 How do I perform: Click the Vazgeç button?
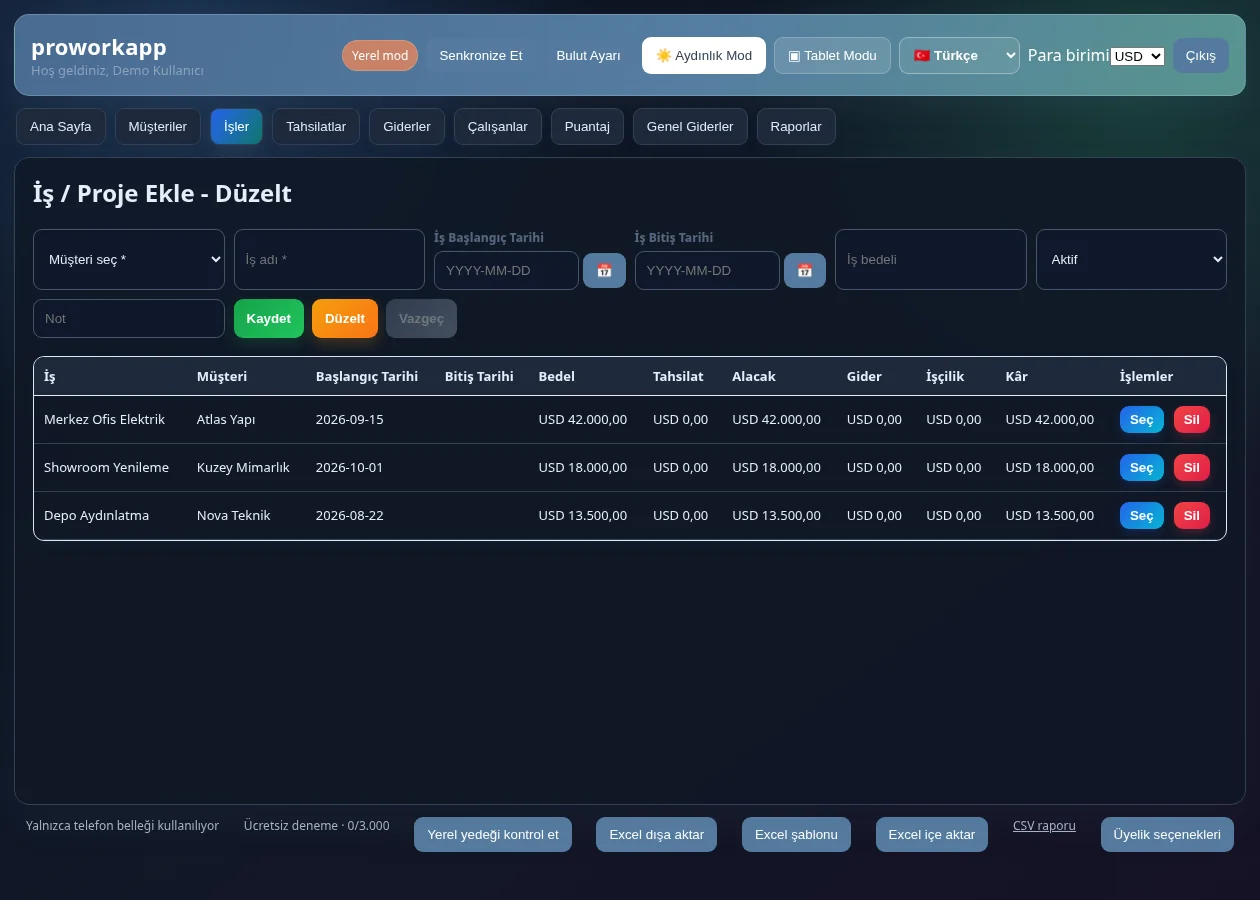[421, 318]
